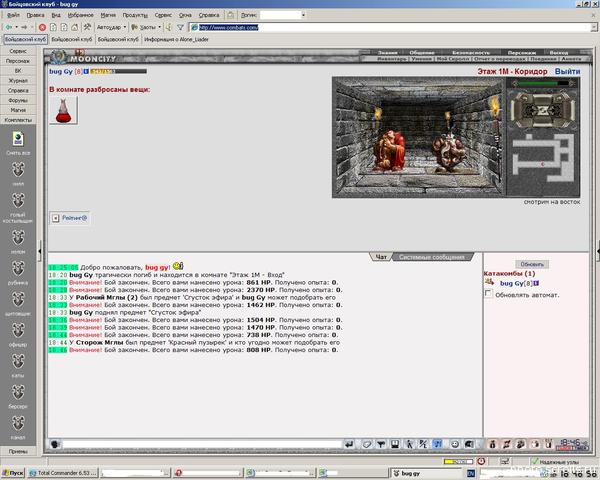Image resolution: width=600 pixels, height=480 pixels.
Task: Click the red stop button in browser toolbar
Action: point(42,27)
